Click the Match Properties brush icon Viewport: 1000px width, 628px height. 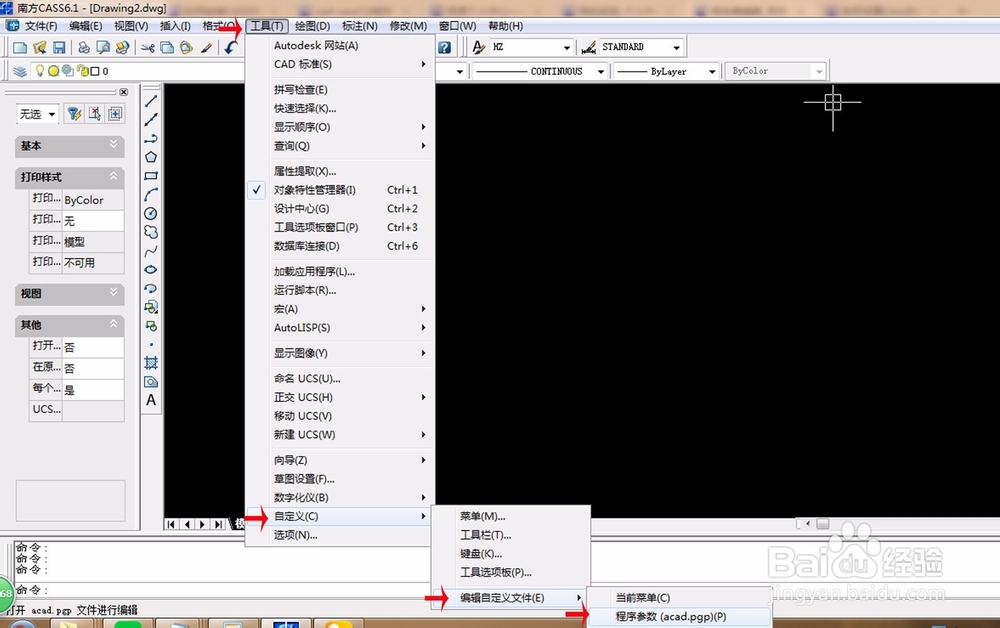pyautogui.click(x=206, y=48)
